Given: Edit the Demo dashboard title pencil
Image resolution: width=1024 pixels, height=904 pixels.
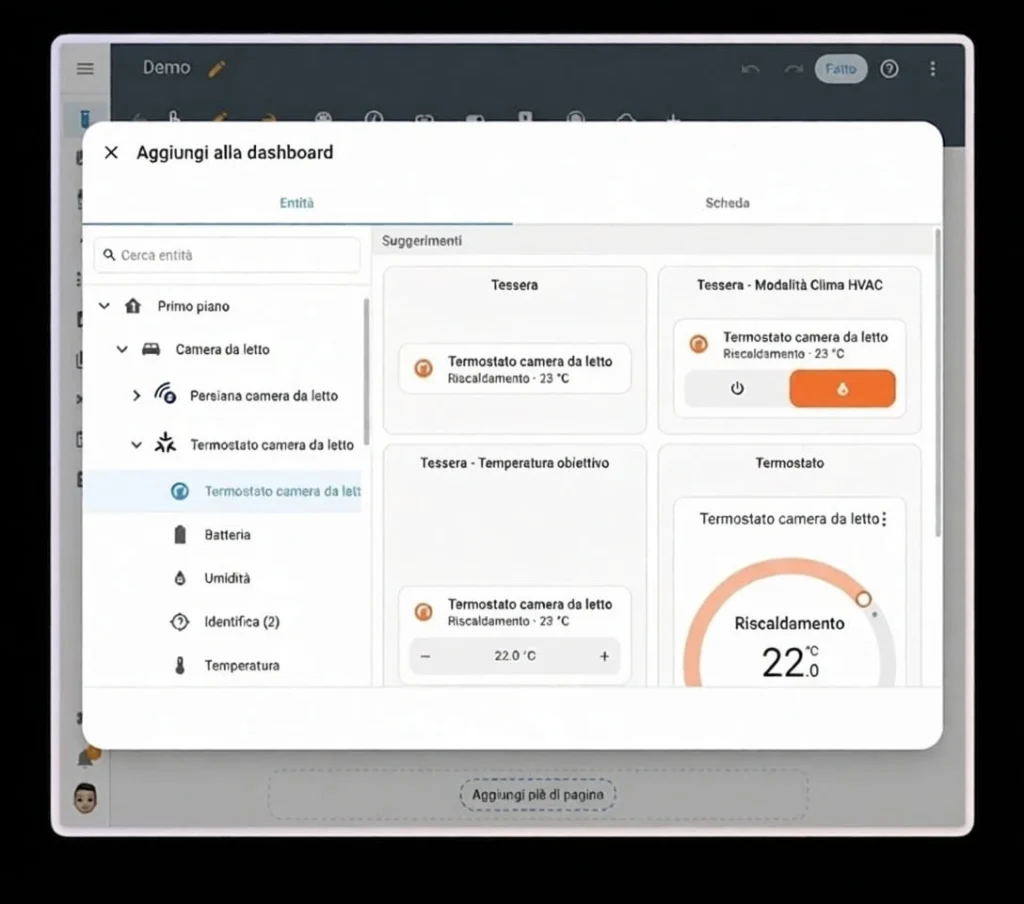Looking at the screenshot, I should pos(217,69).
